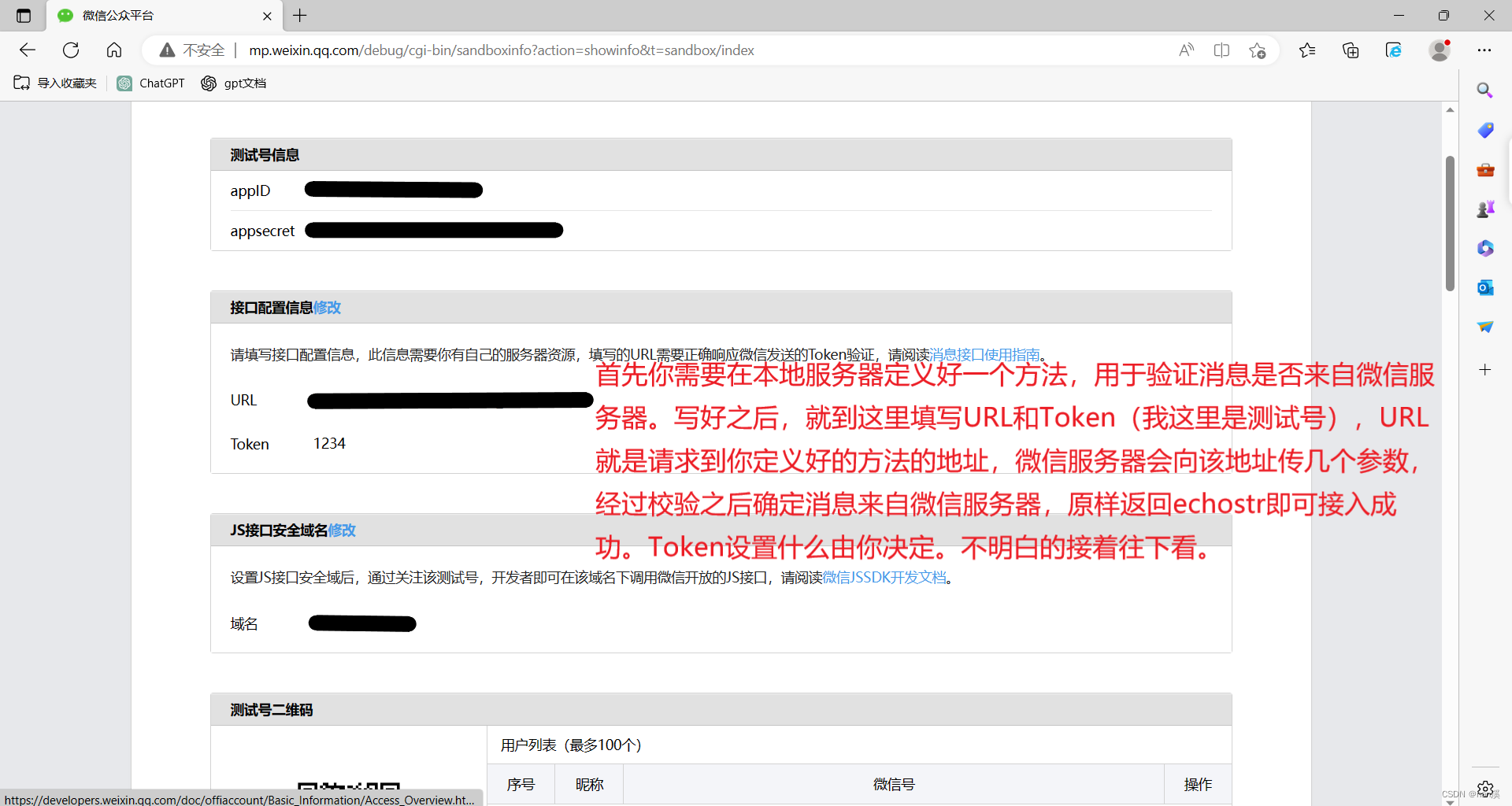Open the favorites list
Image resolution: width=1512 pixels, height=806 pixels.
(x=1307, y=50)
